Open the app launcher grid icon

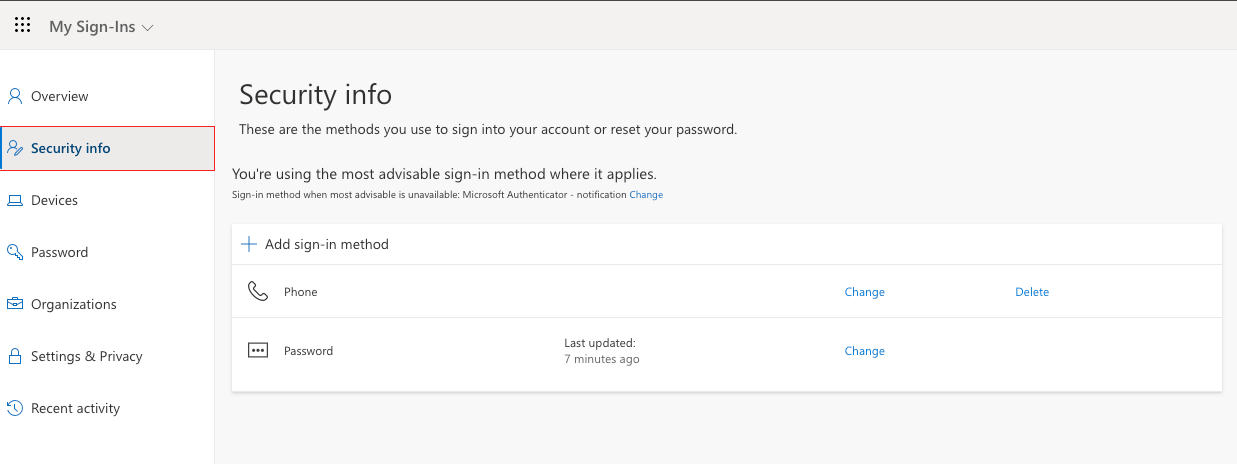pyautogui.click(x=22, y=25)
